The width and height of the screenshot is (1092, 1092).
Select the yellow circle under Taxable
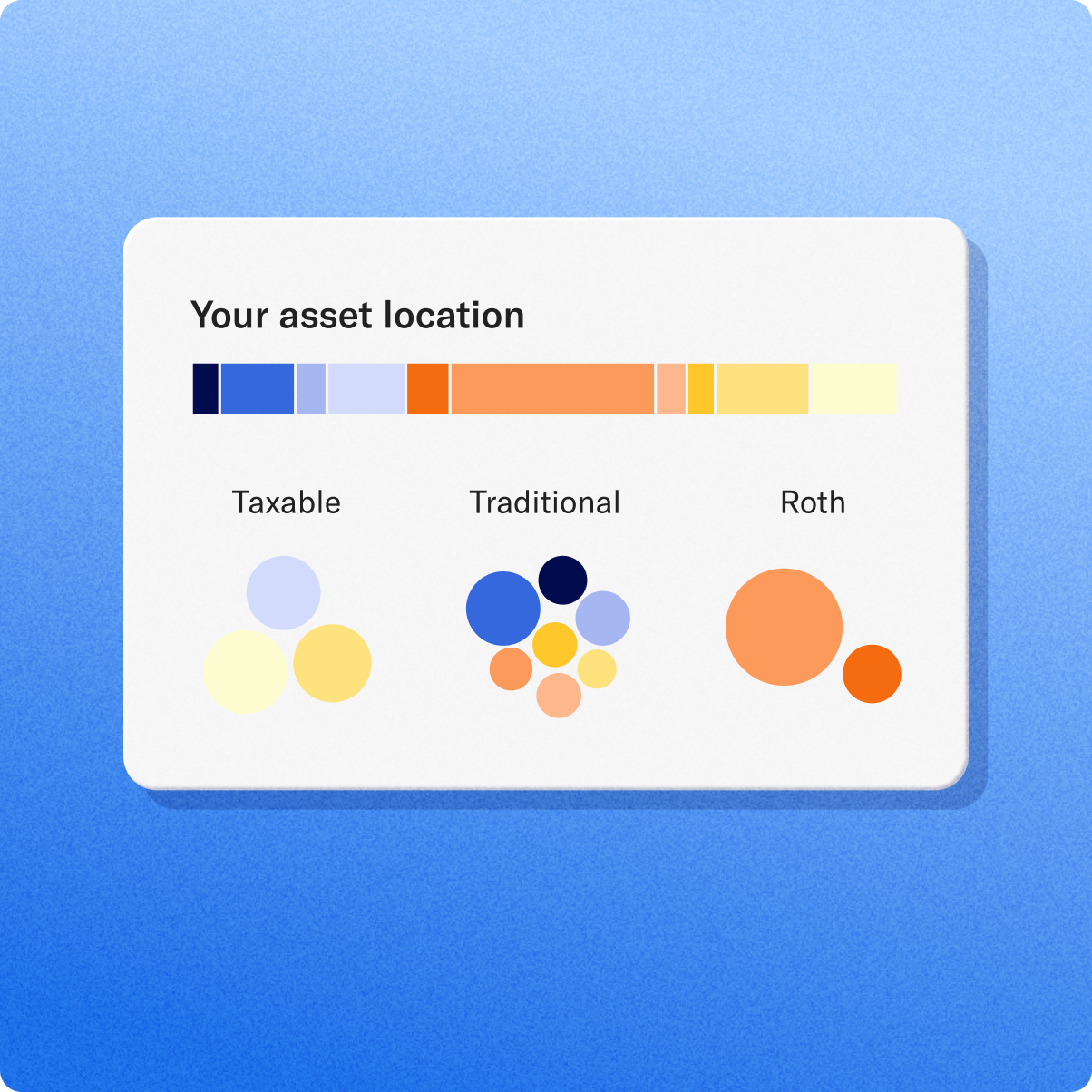332,663
